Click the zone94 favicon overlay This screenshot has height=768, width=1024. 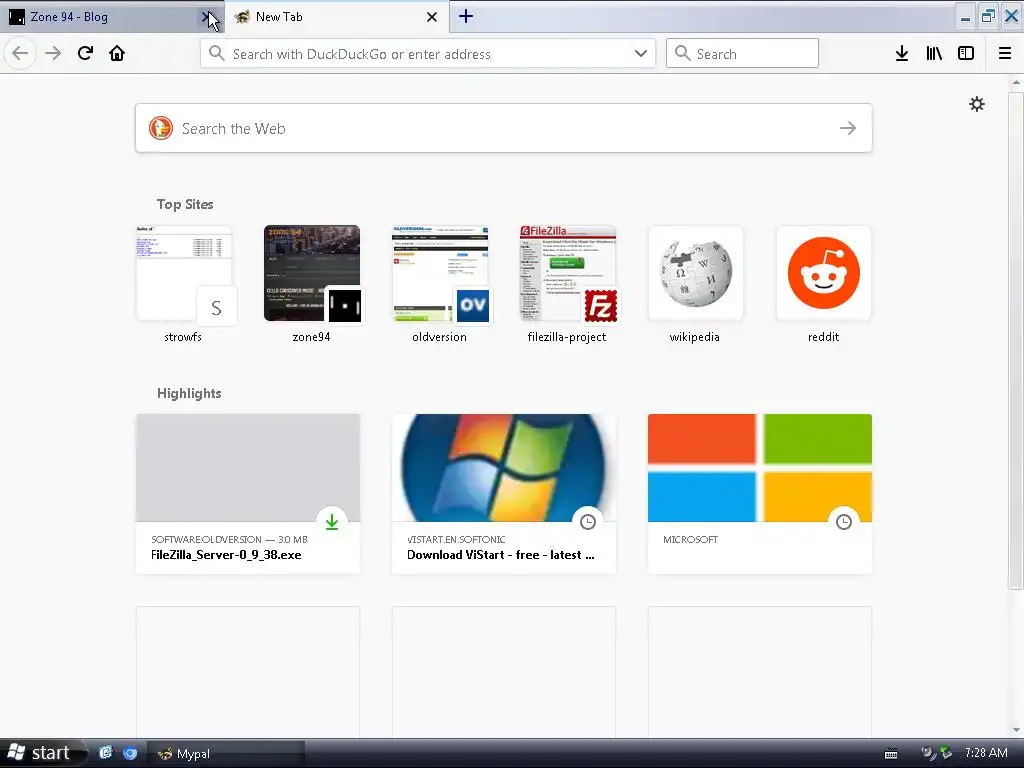point(344,305)
